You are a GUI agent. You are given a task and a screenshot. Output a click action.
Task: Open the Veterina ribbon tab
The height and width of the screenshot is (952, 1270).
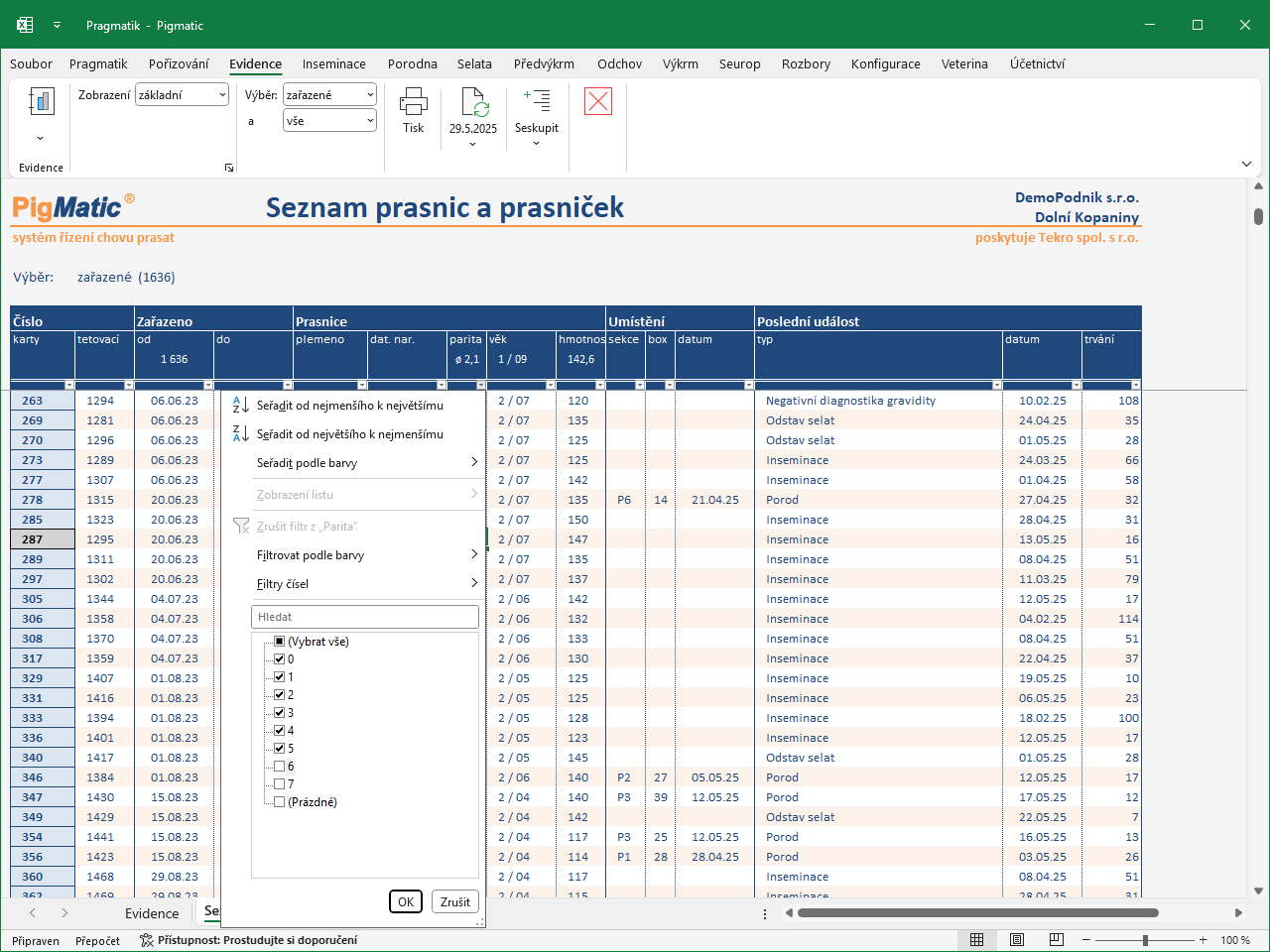(964, 64)
